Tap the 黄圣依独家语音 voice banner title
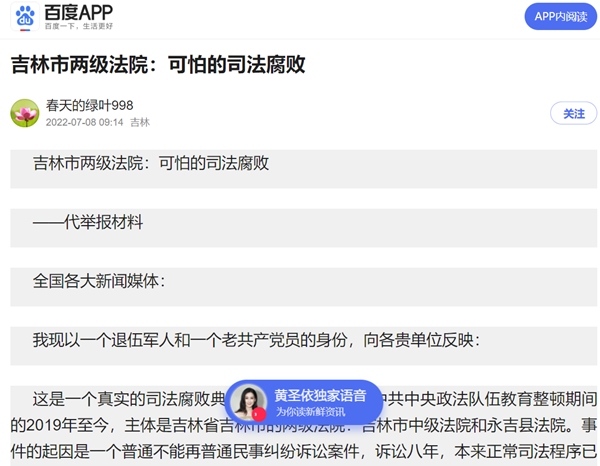 (x=320, y=396)
